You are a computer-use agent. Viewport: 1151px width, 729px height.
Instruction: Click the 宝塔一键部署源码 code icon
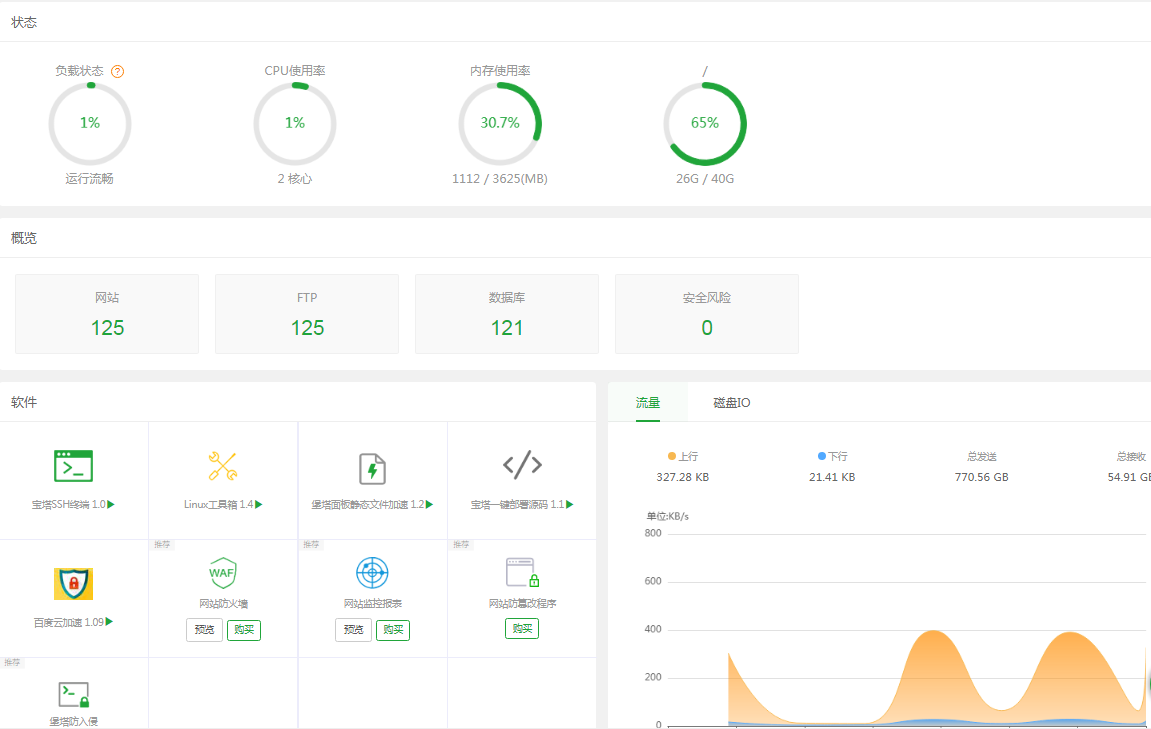click(522, 465)
